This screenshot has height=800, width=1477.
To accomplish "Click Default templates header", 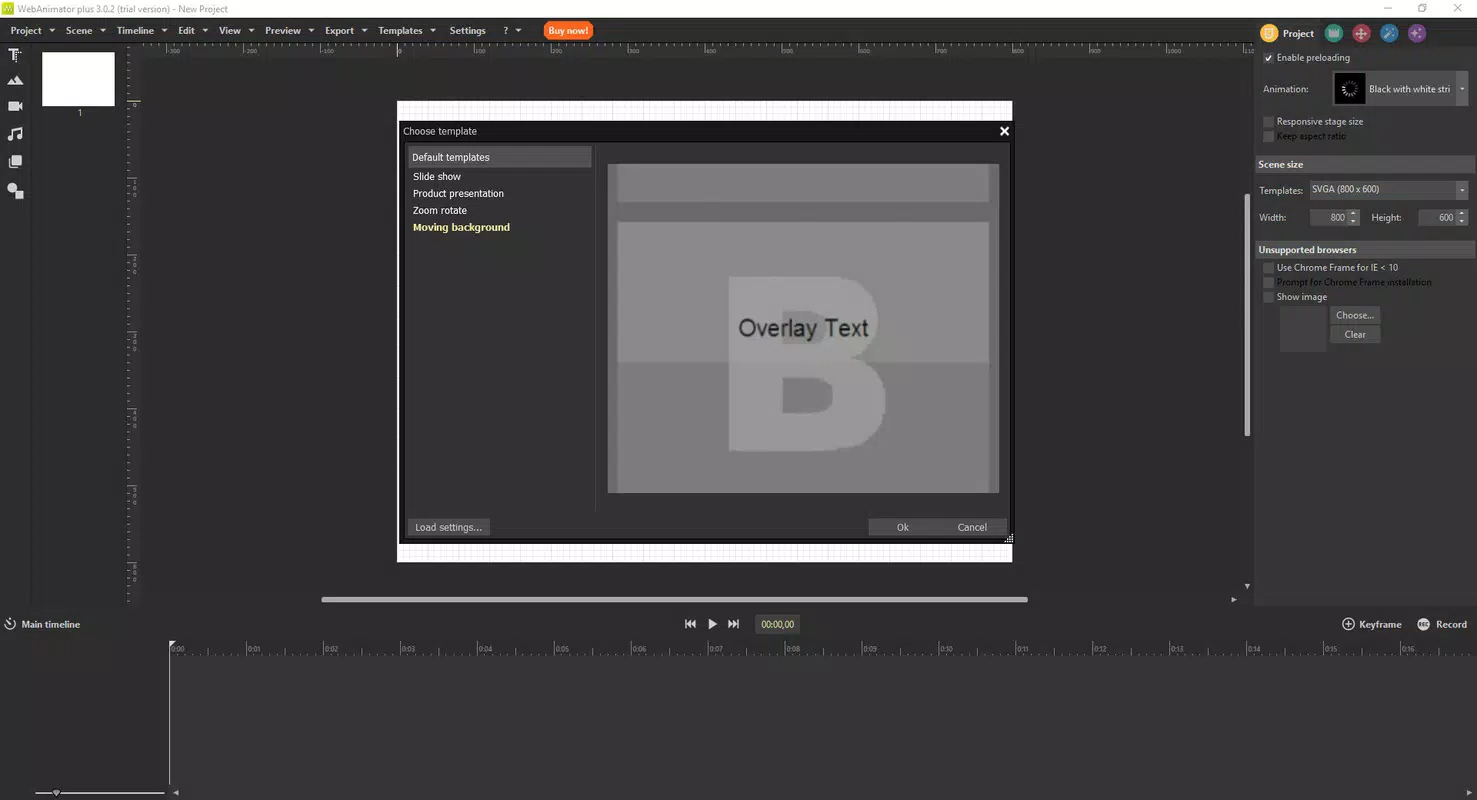I will point(500,157).
